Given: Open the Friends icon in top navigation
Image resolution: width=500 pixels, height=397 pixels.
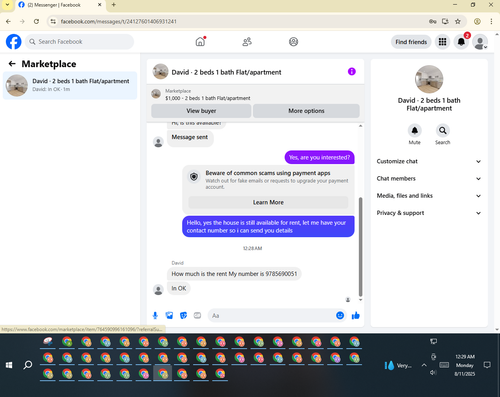Looking at the screenshot, I should 247,42.
